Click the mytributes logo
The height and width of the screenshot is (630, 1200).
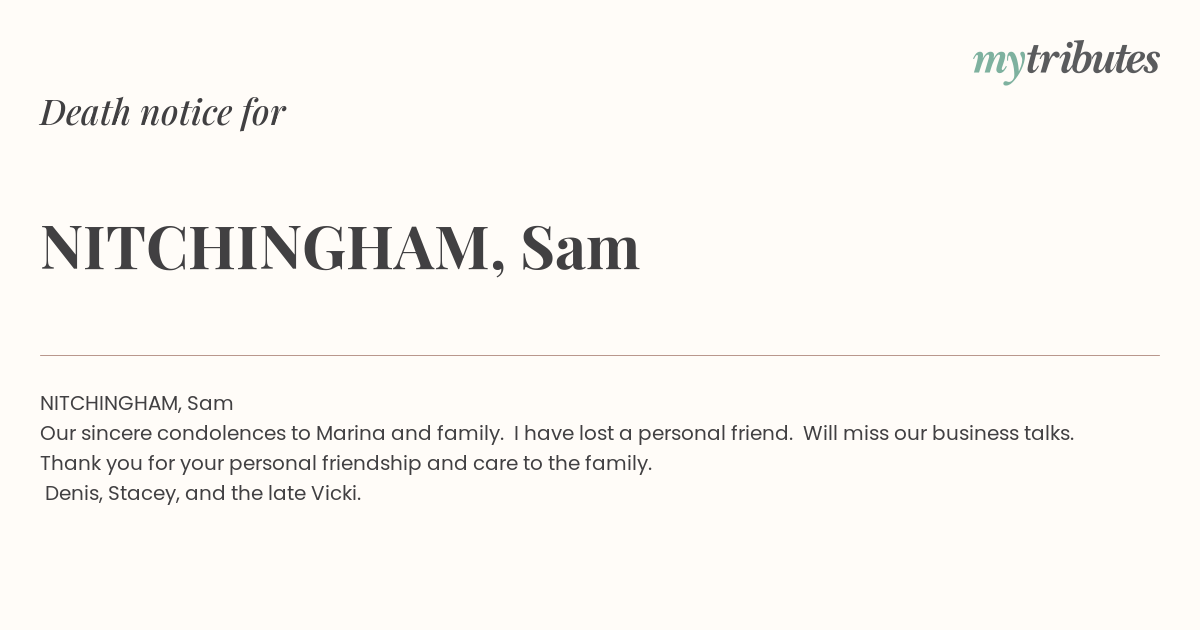pos(1066,61)
